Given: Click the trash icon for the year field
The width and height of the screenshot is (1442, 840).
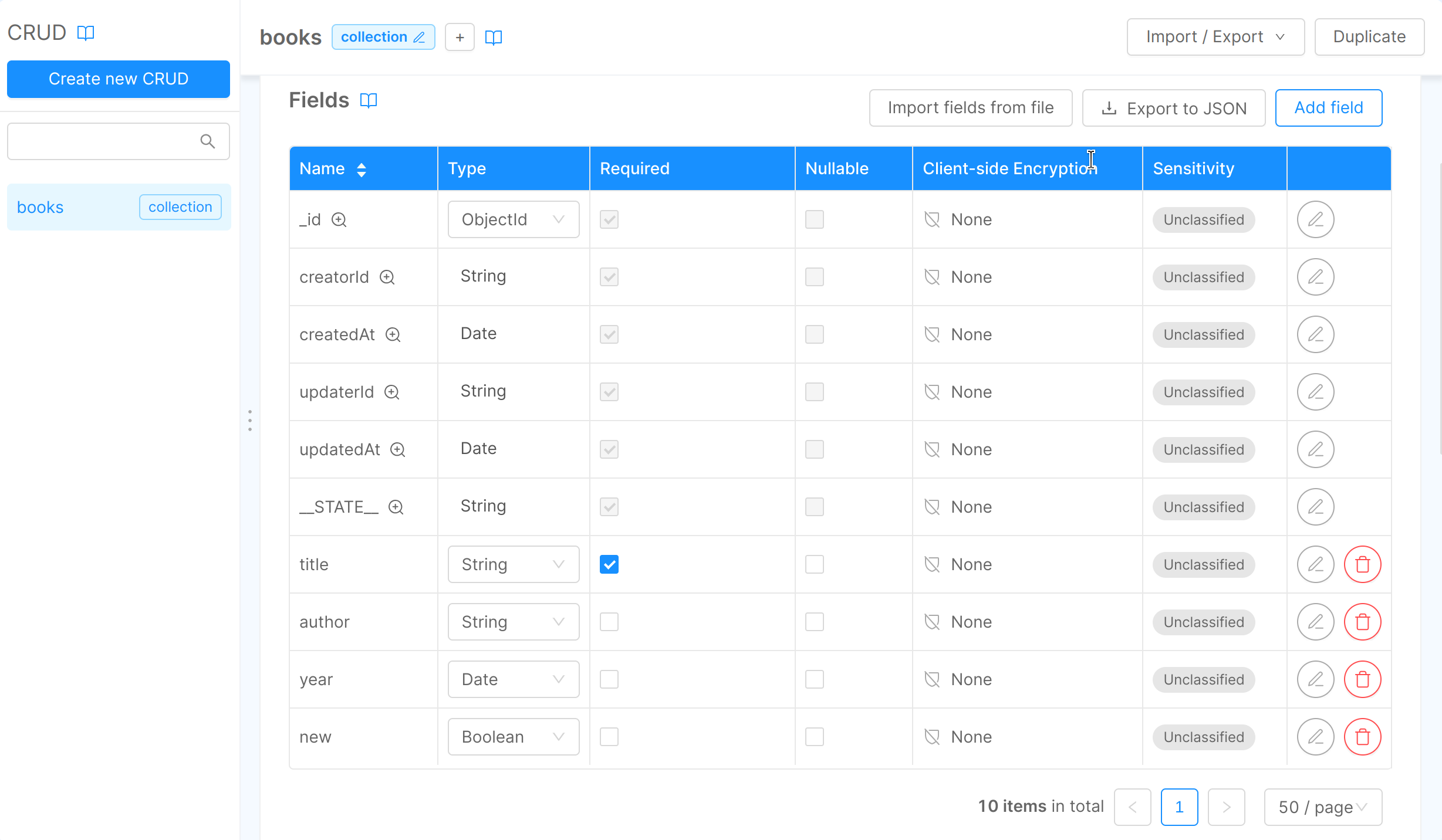Looking at the screenshot, I should pos(1362,679).
